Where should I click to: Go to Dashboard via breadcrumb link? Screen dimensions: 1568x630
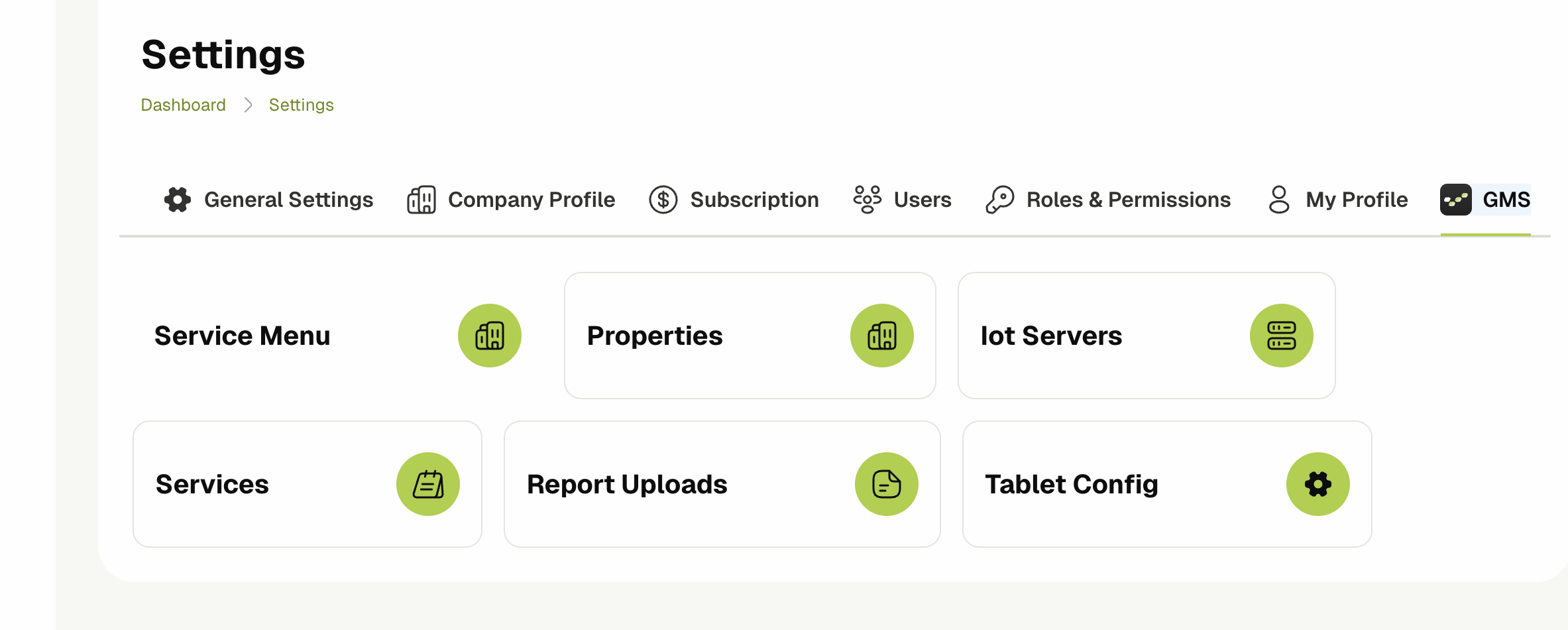pyautogui.click(x=183, y=105)
